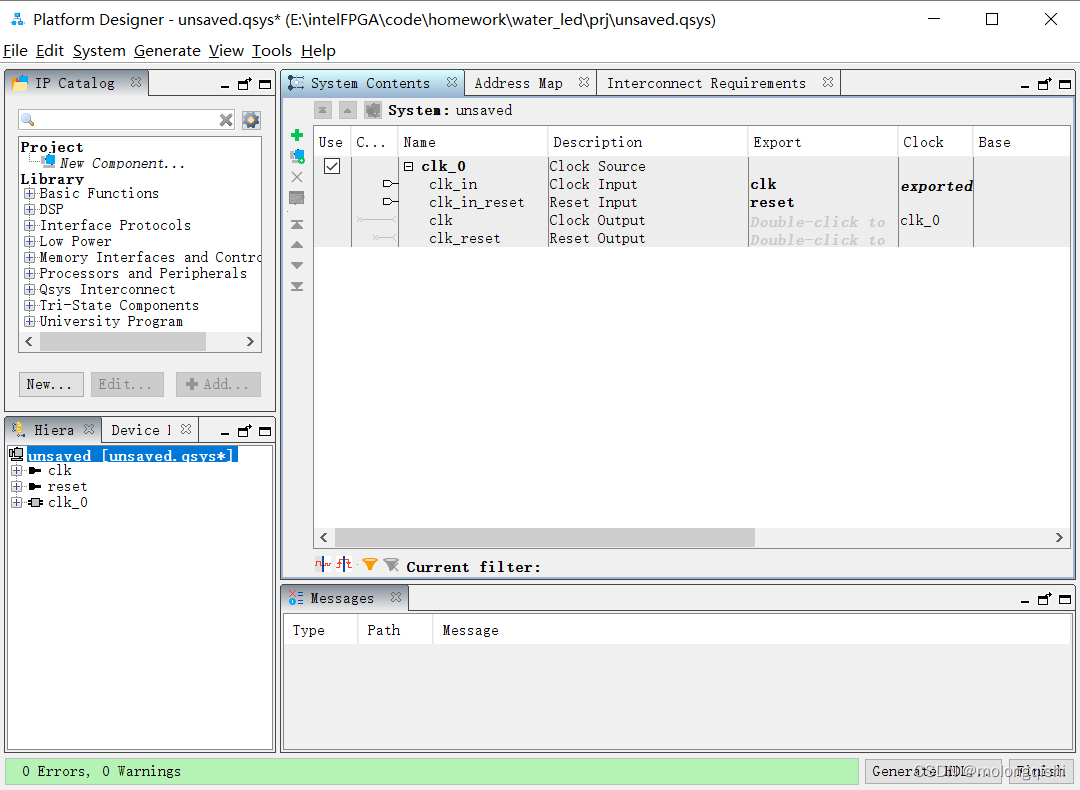Click the go up one level icon beside System
Image resolution: width=1080 pixels, height=790 pixels.
(348, 110)
